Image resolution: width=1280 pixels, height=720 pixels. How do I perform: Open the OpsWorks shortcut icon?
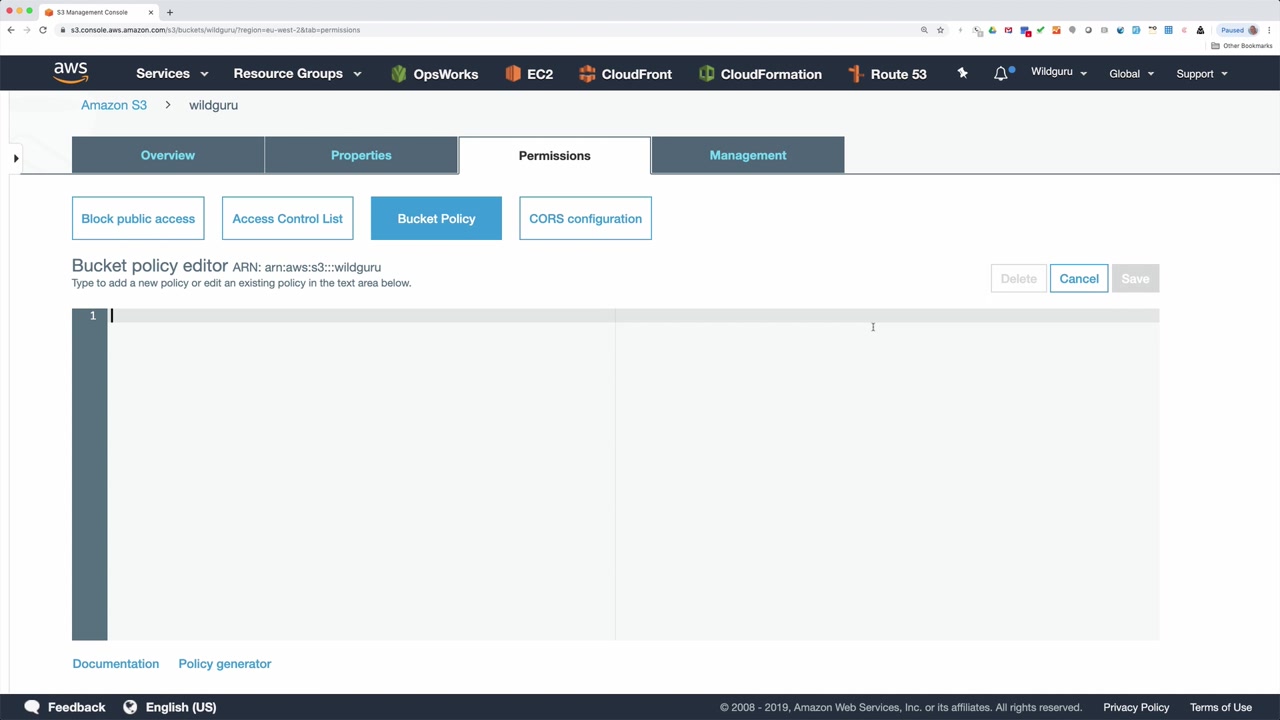[399, 74]
